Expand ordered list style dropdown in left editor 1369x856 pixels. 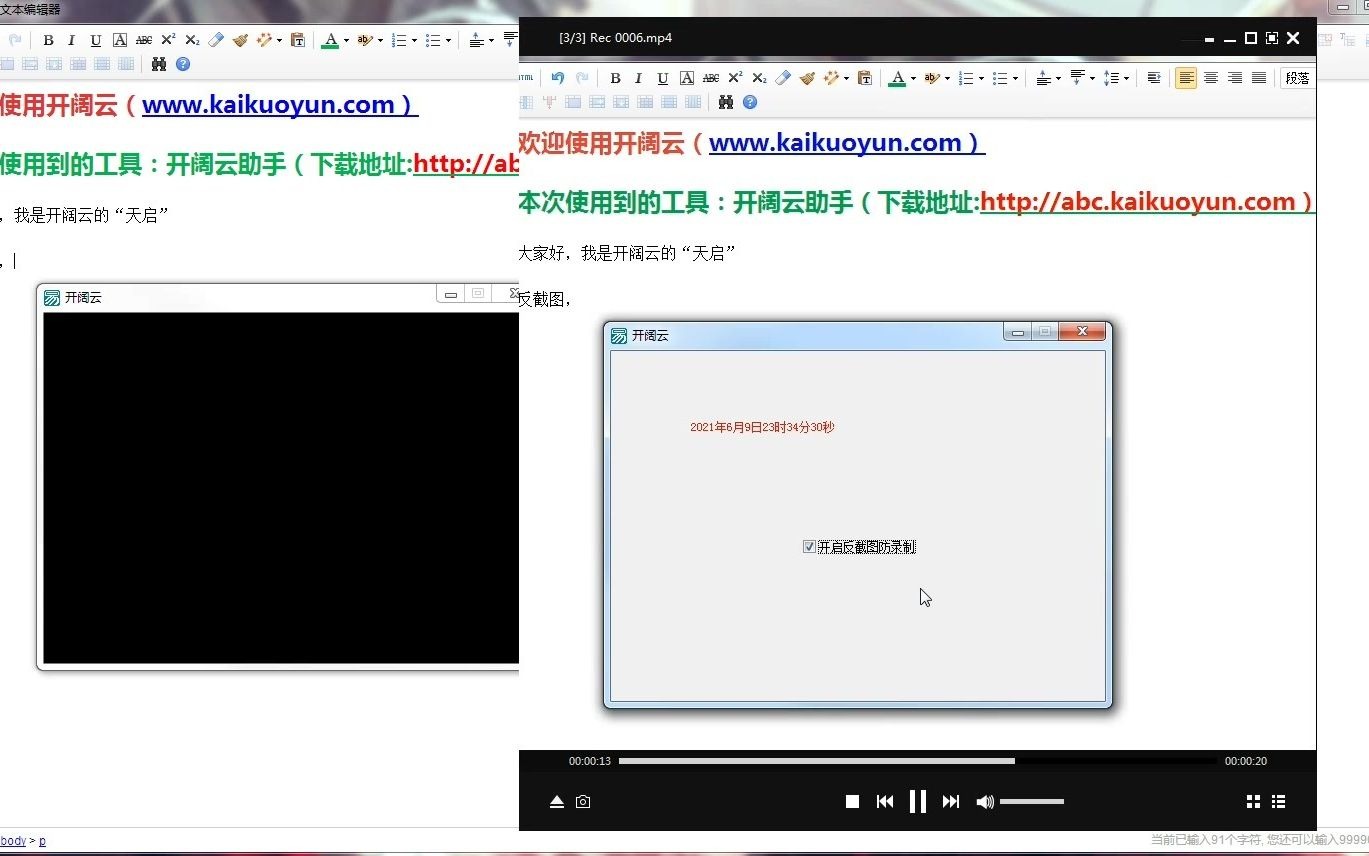414,41
